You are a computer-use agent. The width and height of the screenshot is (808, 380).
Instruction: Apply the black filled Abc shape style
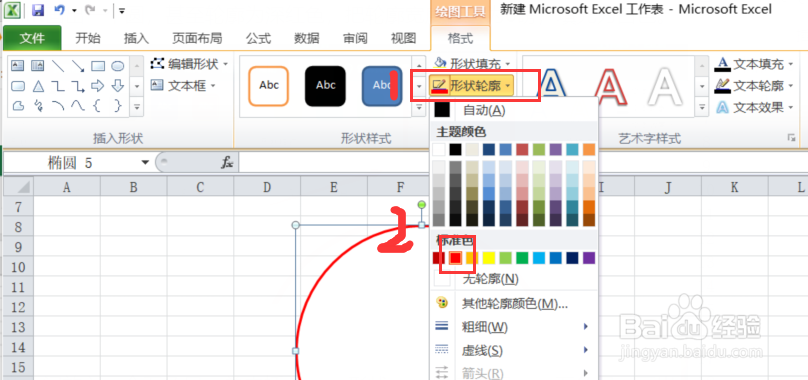325,86
